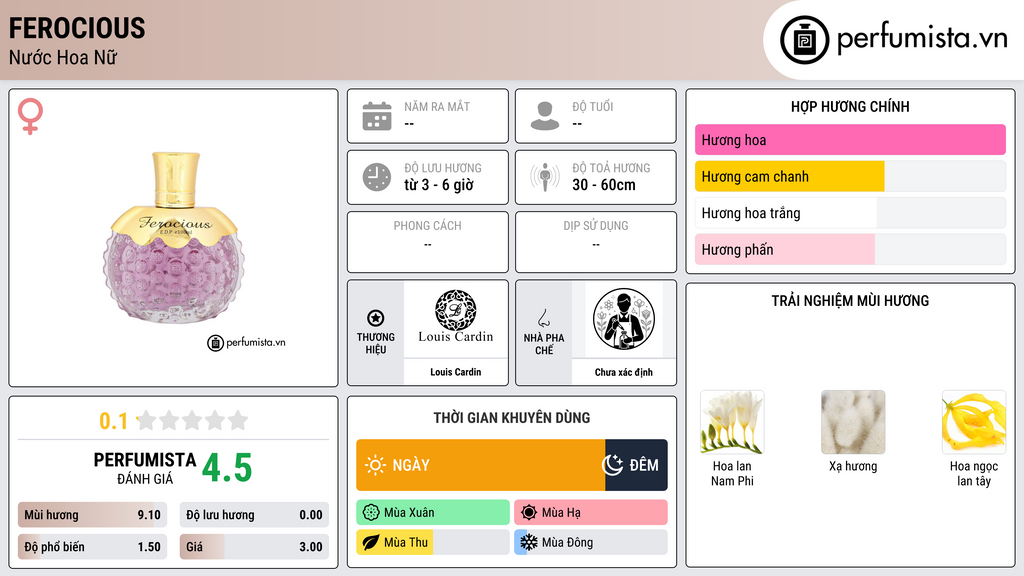The height and width of the screenshot is (576, 1024).
Task: Click the snowflake icon beside Mùa Đông
Action: 529,542
